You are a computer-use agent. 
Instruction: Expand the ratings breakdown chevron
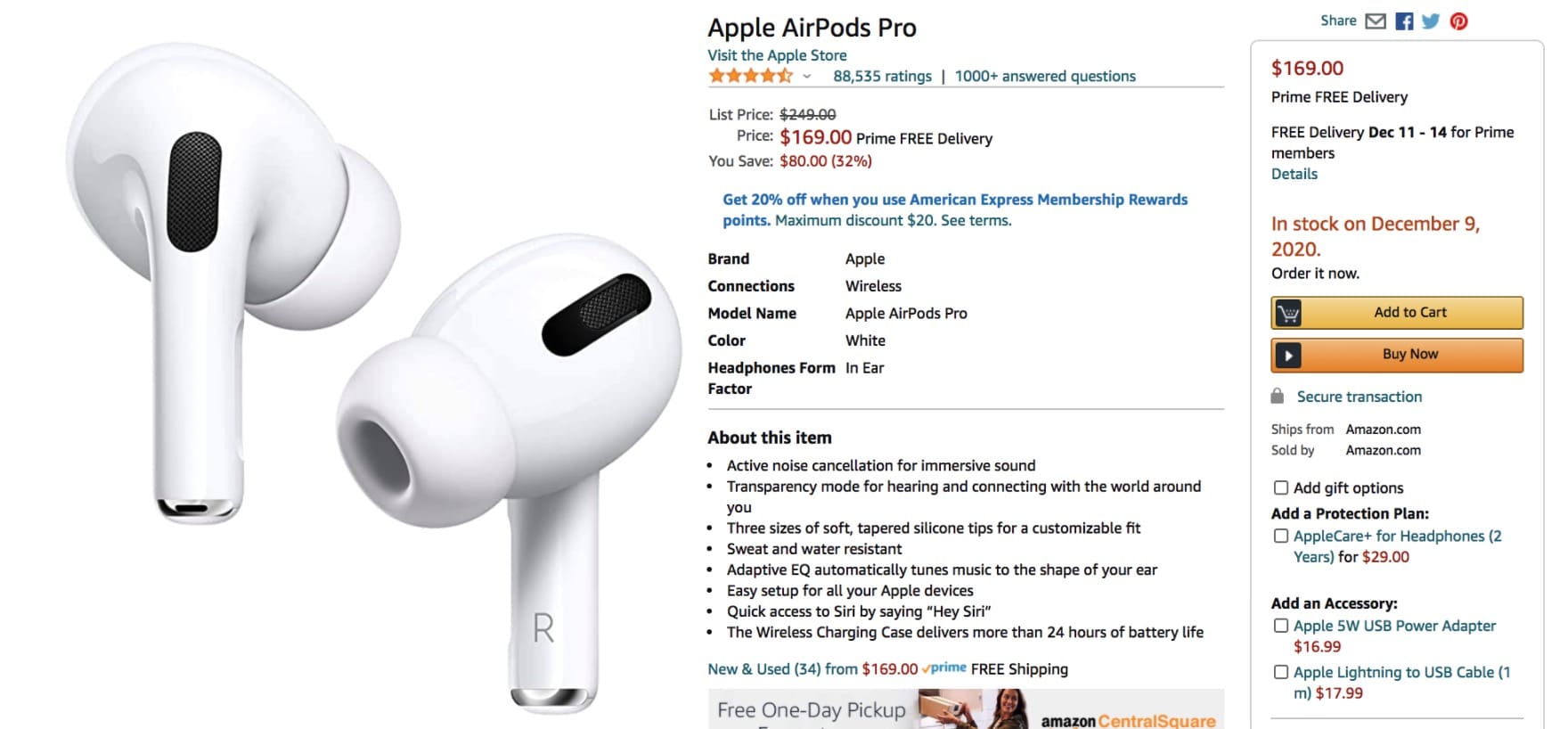click(x=806, y=77)
